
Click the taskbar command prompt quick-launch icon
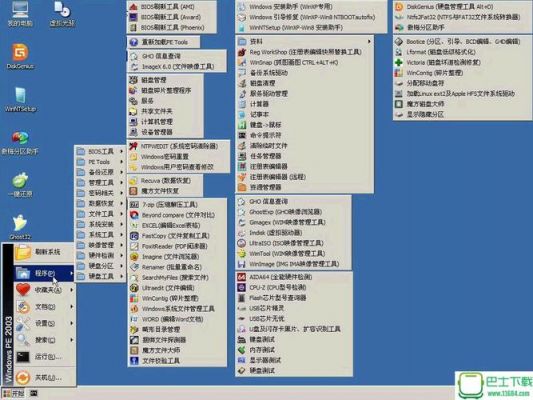34,394
